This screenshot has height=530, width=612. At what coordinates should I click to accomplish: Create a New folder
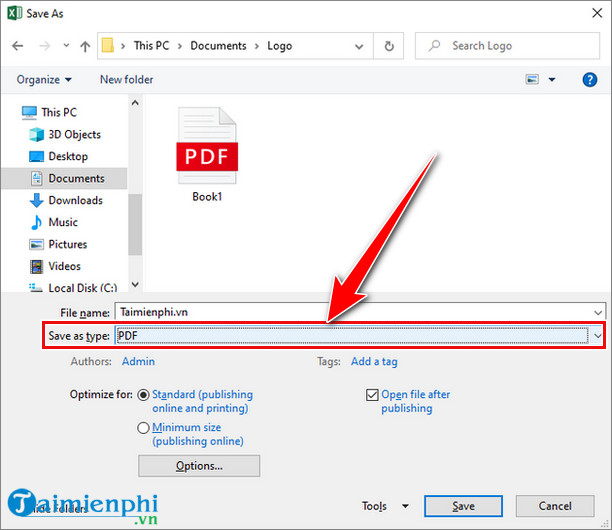pyautogui.click(x=126, y=80)
